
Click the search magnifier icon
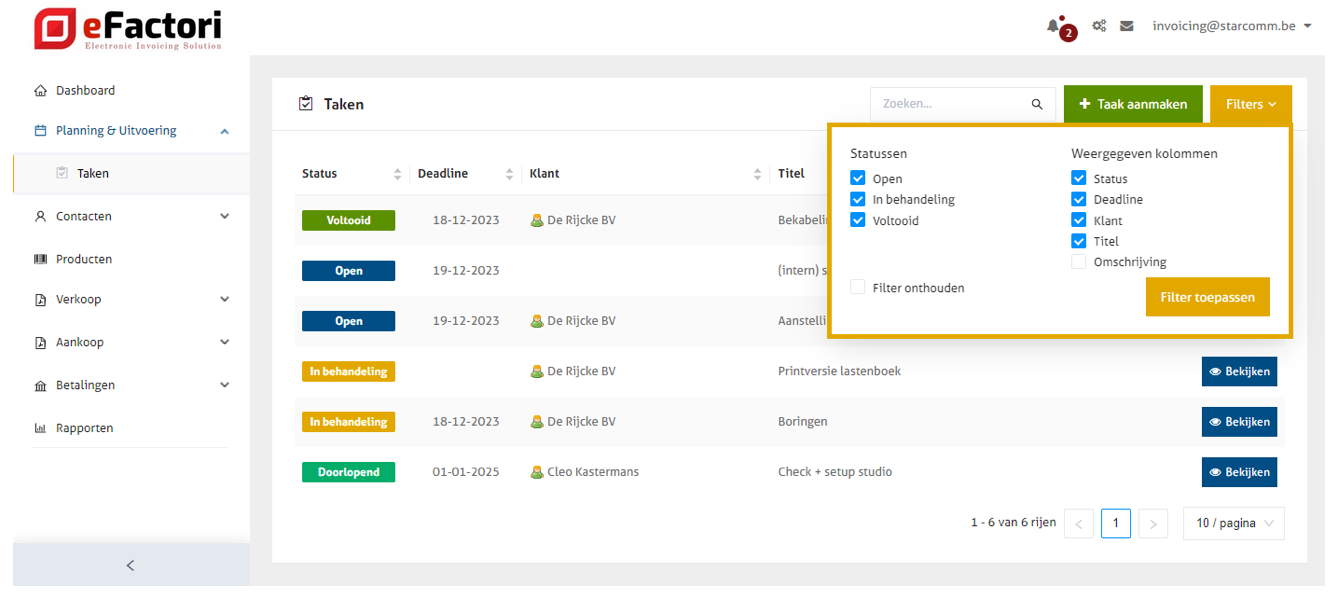click(x=1037, y=104)
